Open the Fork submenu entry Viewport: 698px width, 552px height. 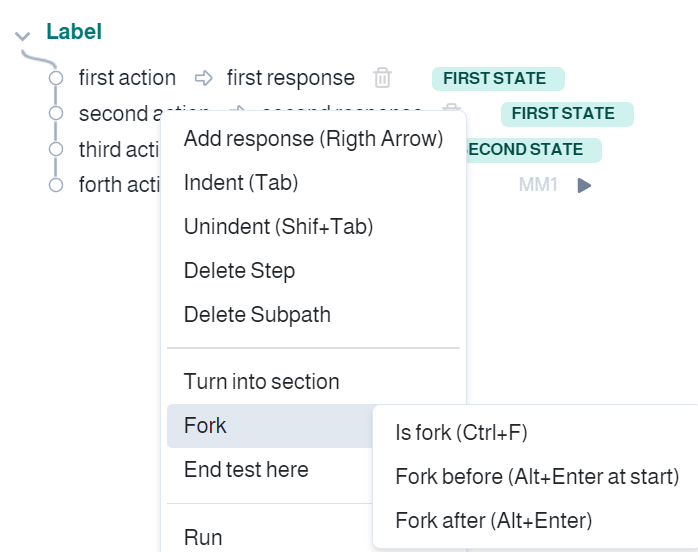click(270, 426)
